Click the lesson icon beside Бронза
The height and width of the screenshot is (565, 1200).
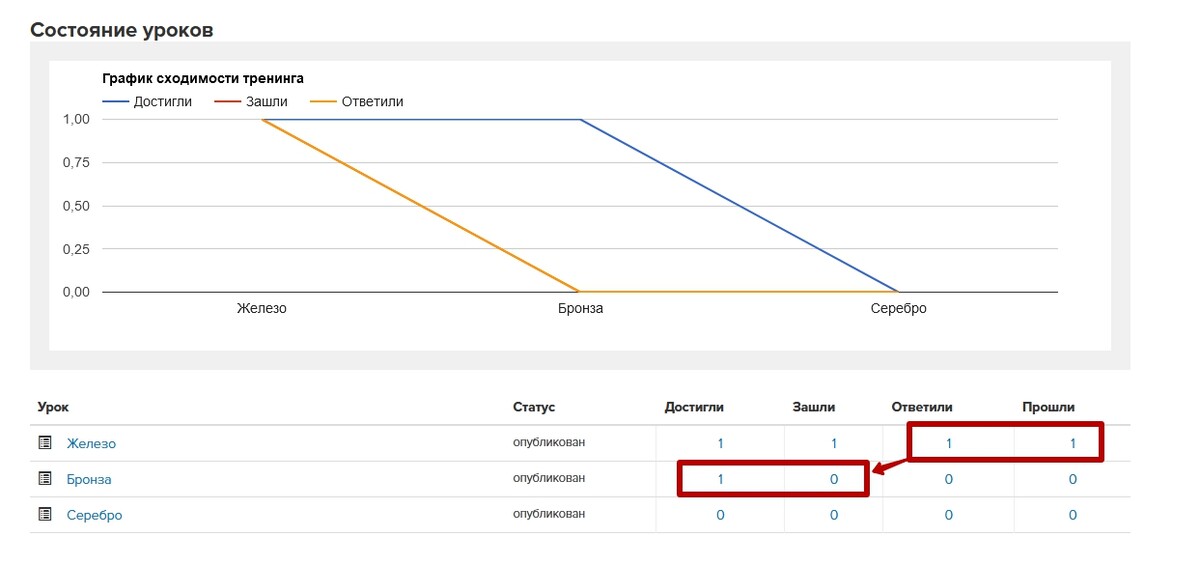44,479
